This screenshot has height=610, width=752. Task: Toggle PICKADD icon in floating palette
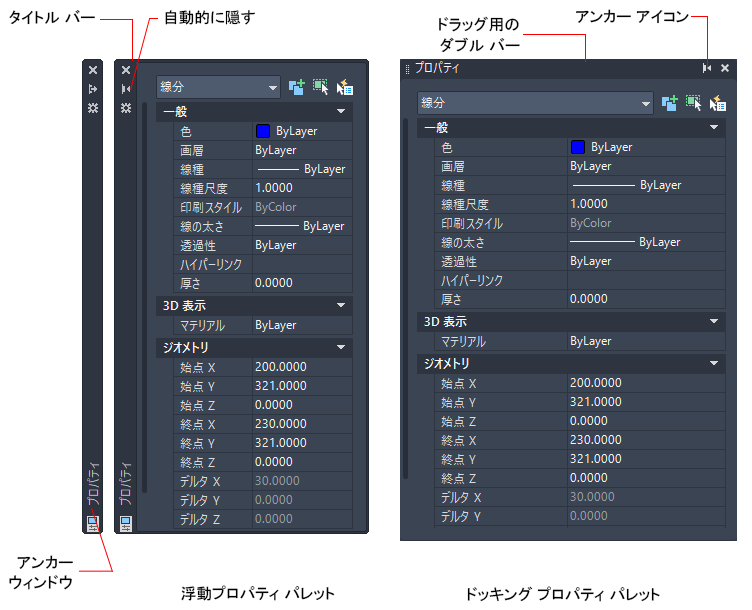pyautogui.click(x=296, y=87)
